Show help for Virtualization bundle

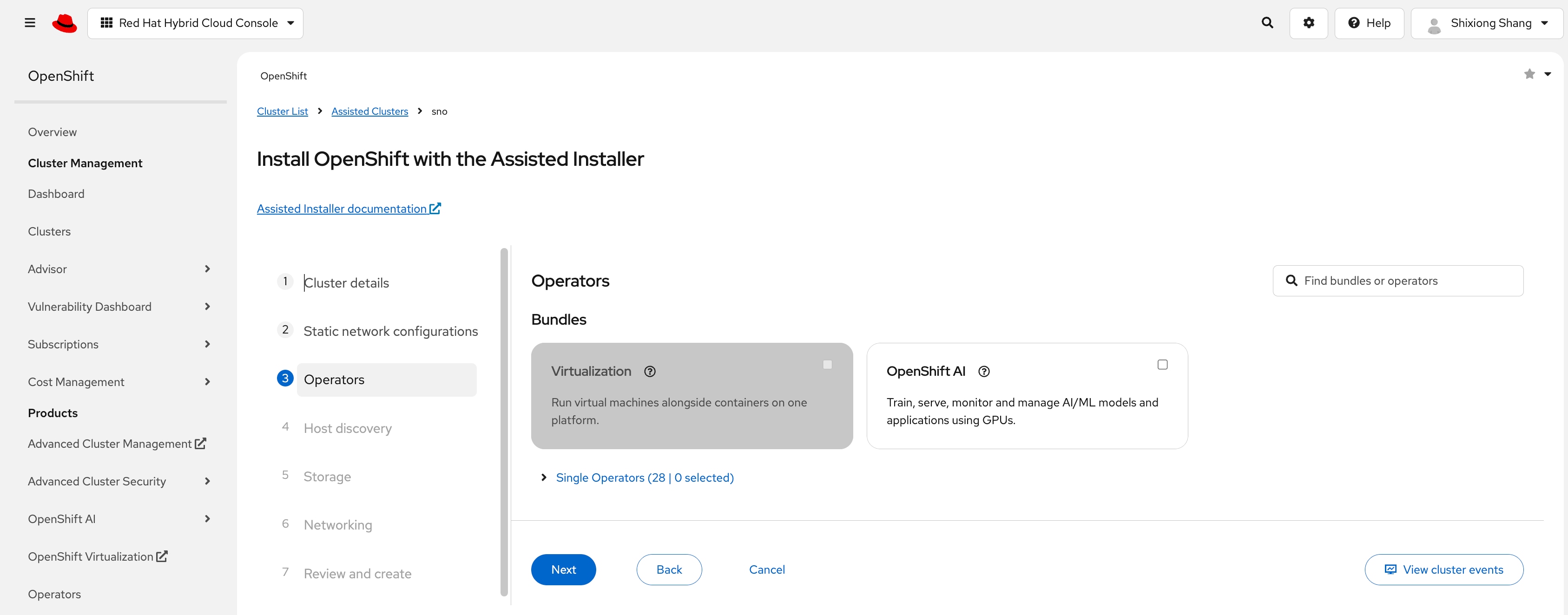[x=650, y=372]
